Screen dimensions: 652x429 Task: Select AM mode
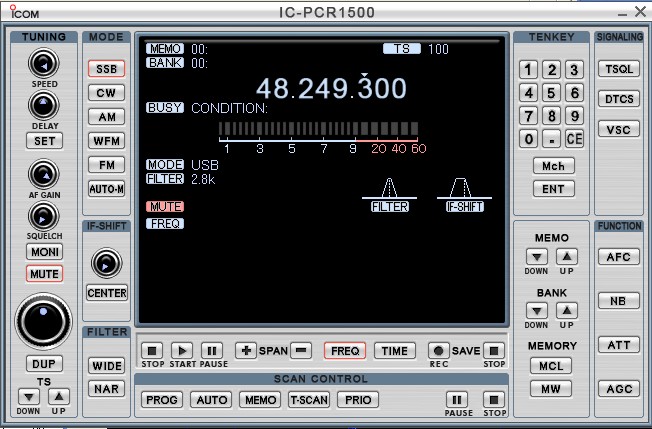click(x=106, y=117)
